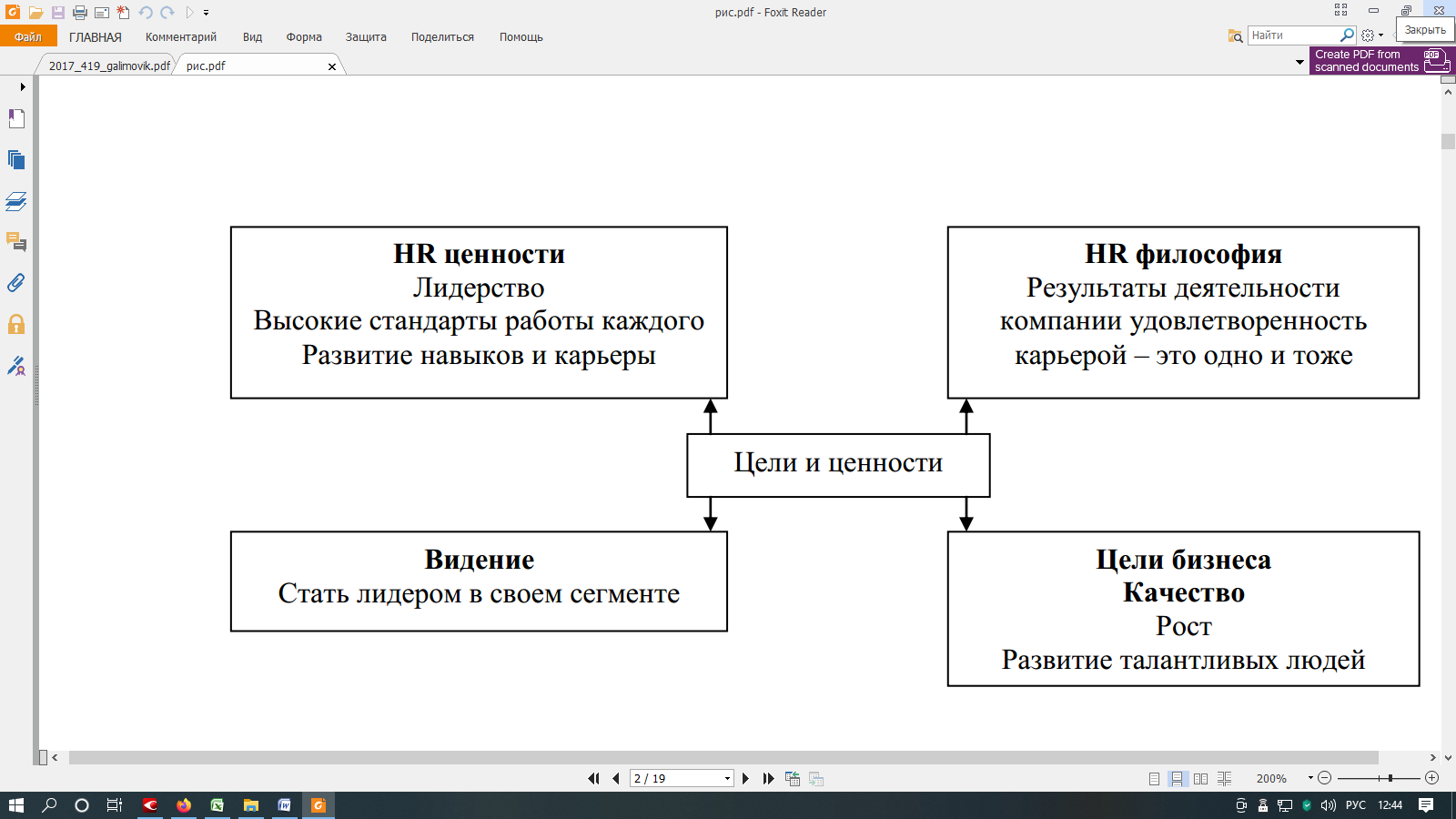Select continuous facing view mode
The width and height of the screenshot is (1456, 819).
1225,779
